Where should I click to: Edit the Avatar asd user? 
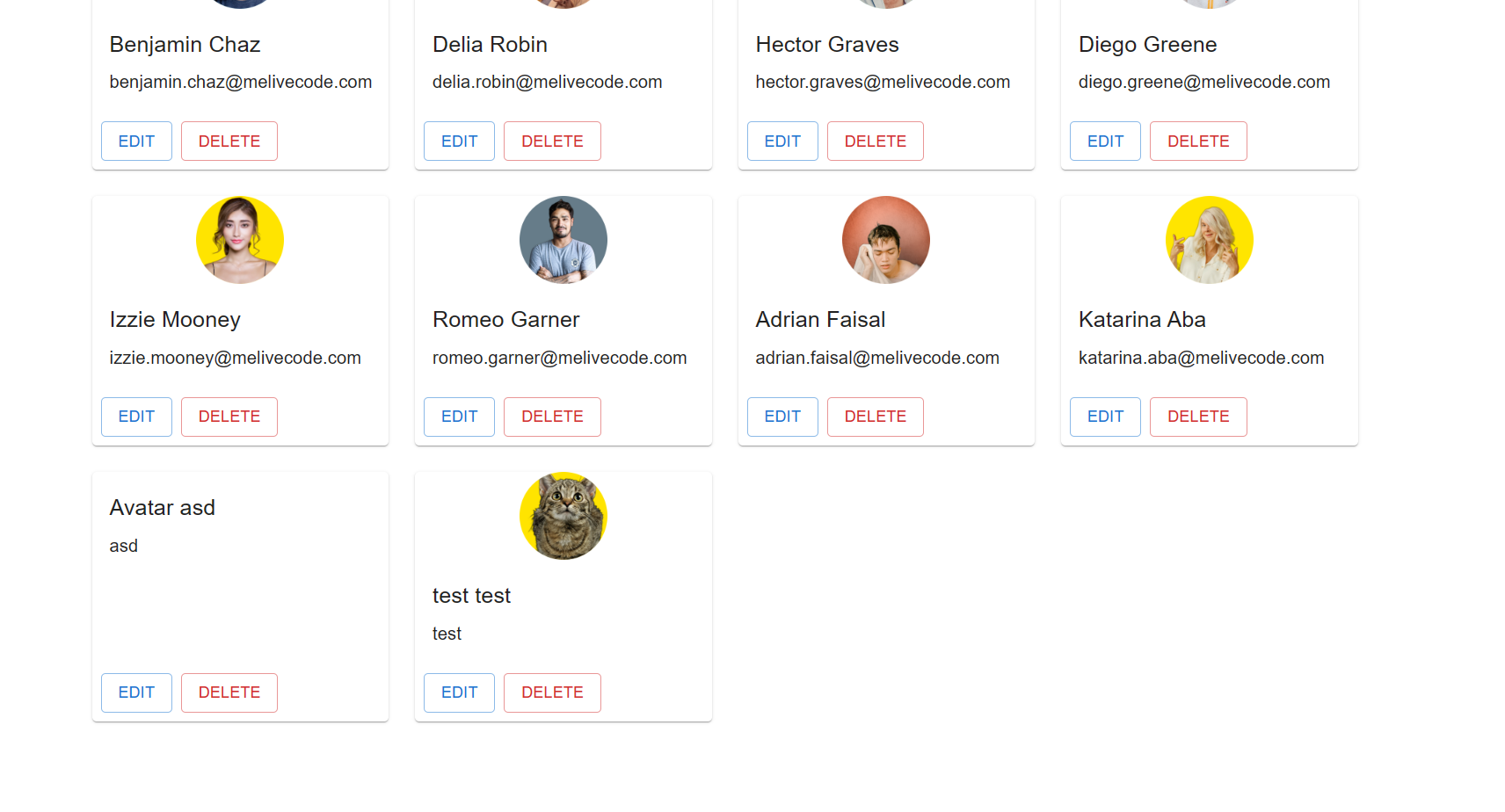[136, 692]
